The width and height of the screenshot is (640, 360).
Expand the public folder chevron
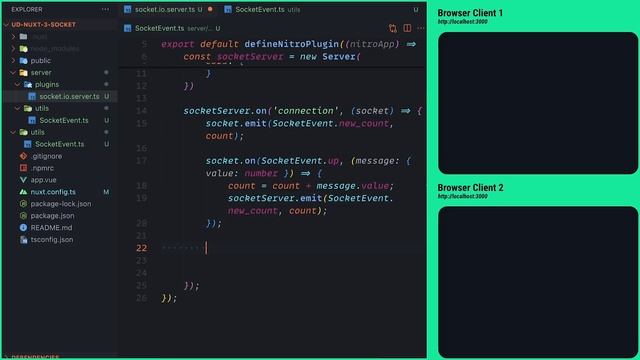coord(13,60)
